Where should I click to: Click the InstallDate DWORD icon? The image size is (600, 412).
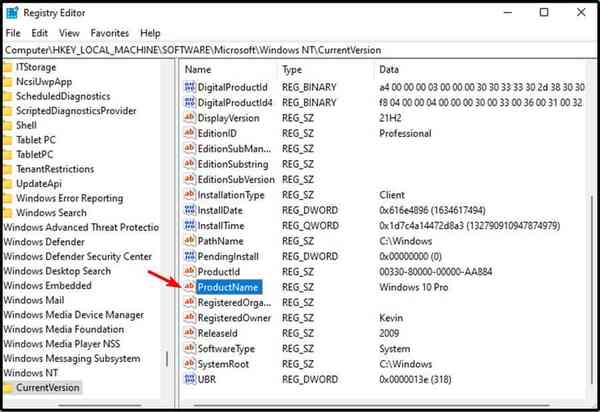click(190, 210)
